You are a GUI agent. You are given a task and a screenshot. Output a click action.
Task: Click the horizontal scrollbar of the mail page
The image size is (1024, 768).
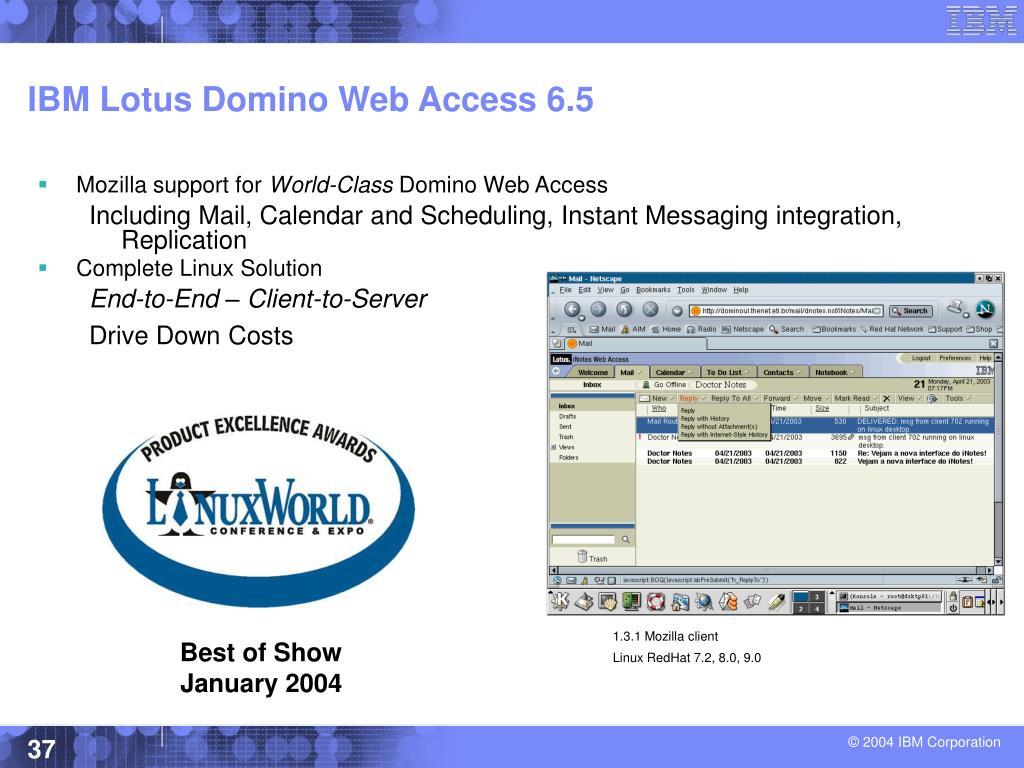point(772,570)
